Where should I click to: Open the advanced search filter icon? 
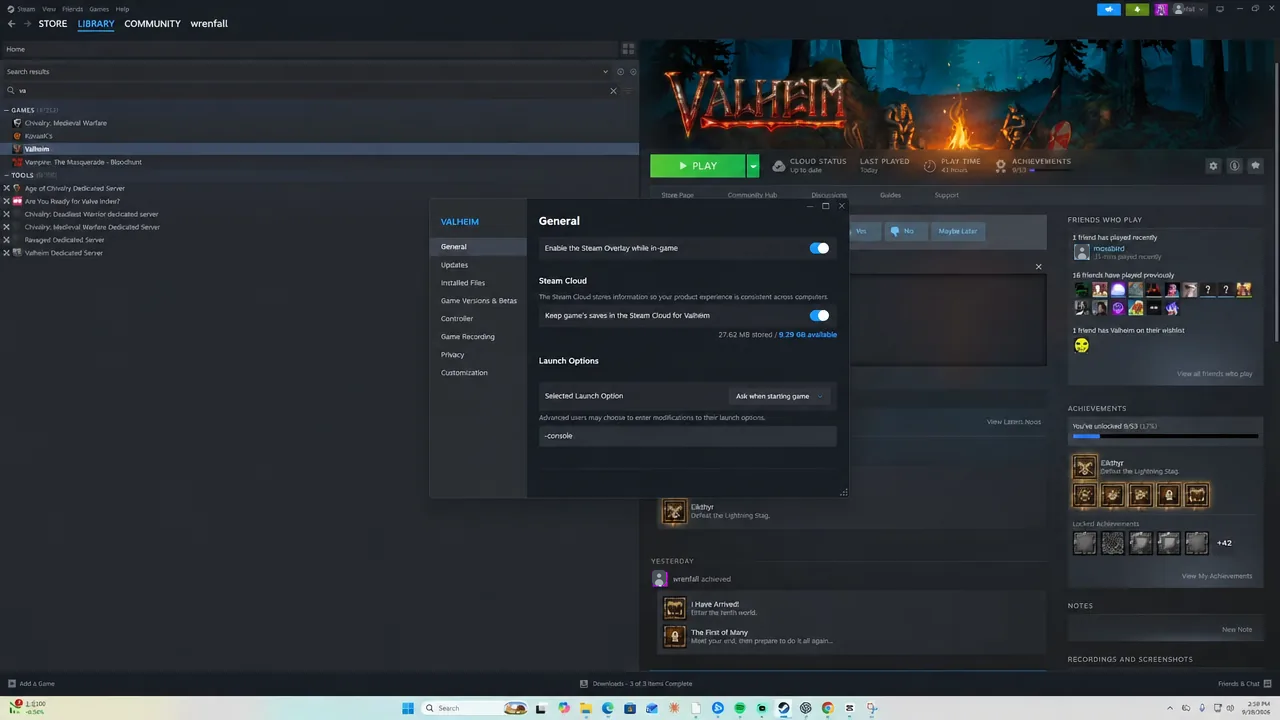628,91
